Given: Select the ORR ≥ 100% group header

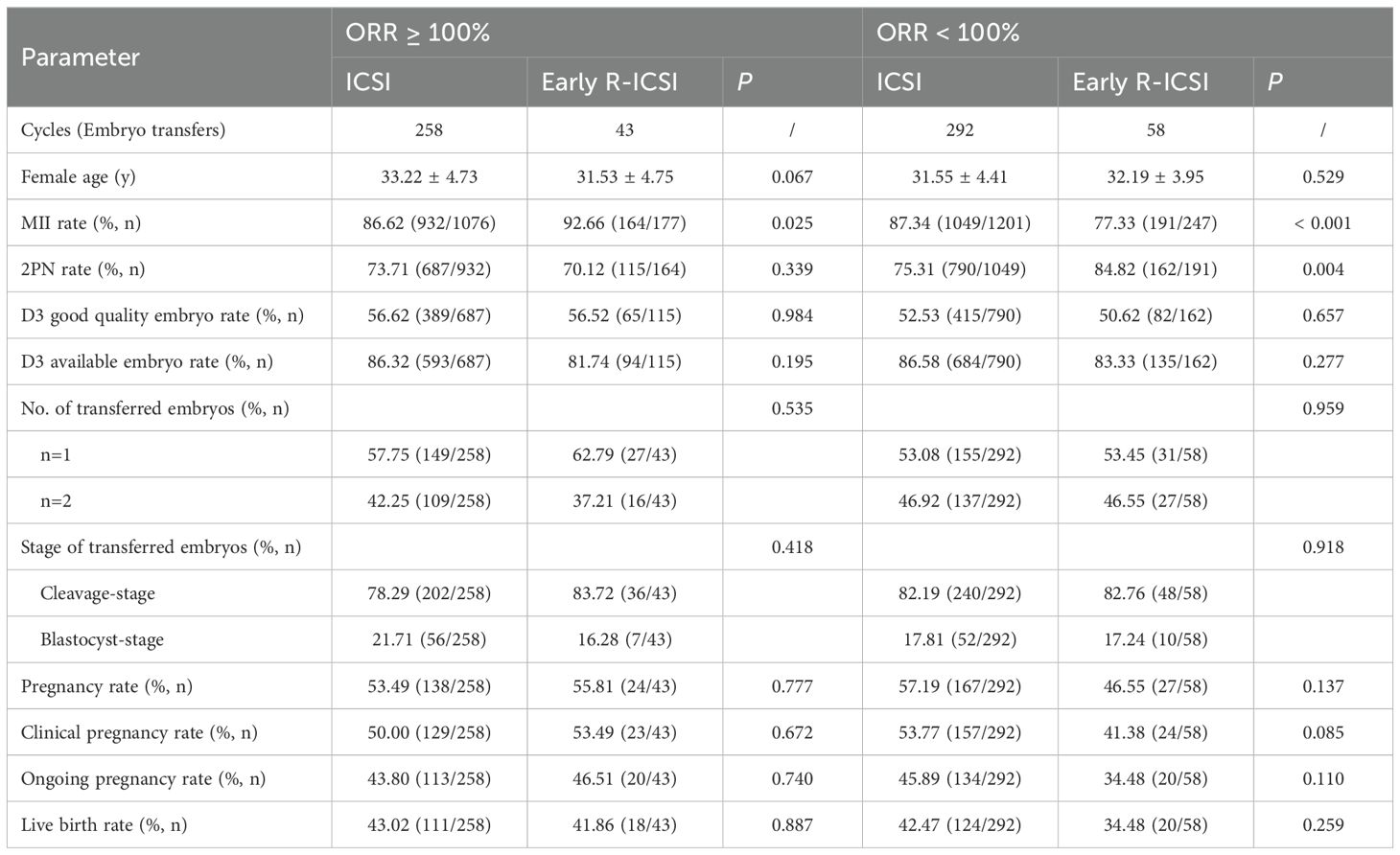Looking at the screenshot, I should pyautogui.click(x=418, y=33).
